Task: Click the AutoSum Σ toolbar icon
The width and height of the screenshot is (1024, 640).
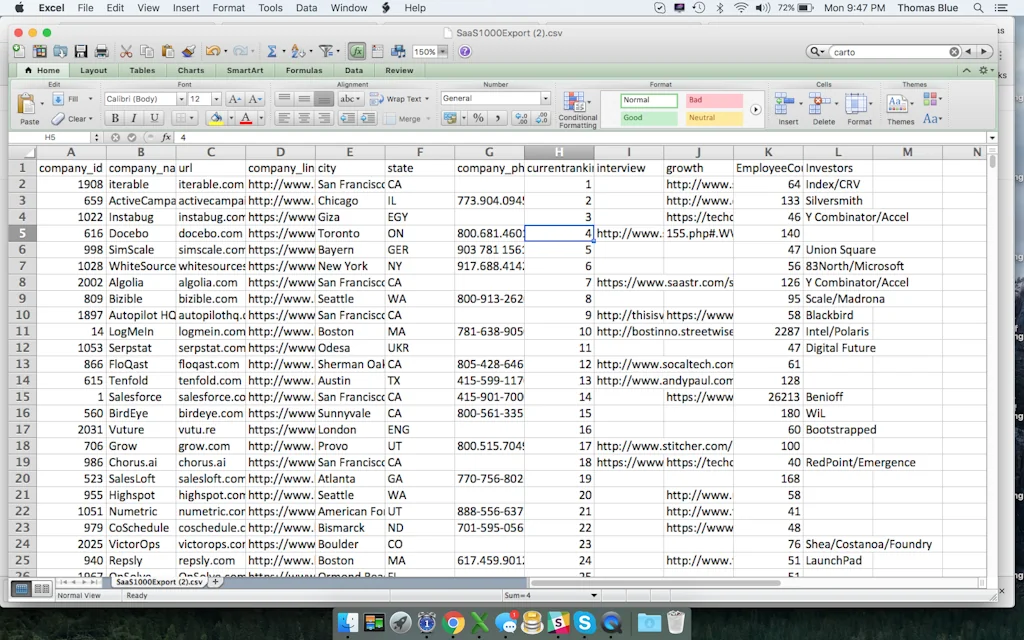Action: pos(272,51)
